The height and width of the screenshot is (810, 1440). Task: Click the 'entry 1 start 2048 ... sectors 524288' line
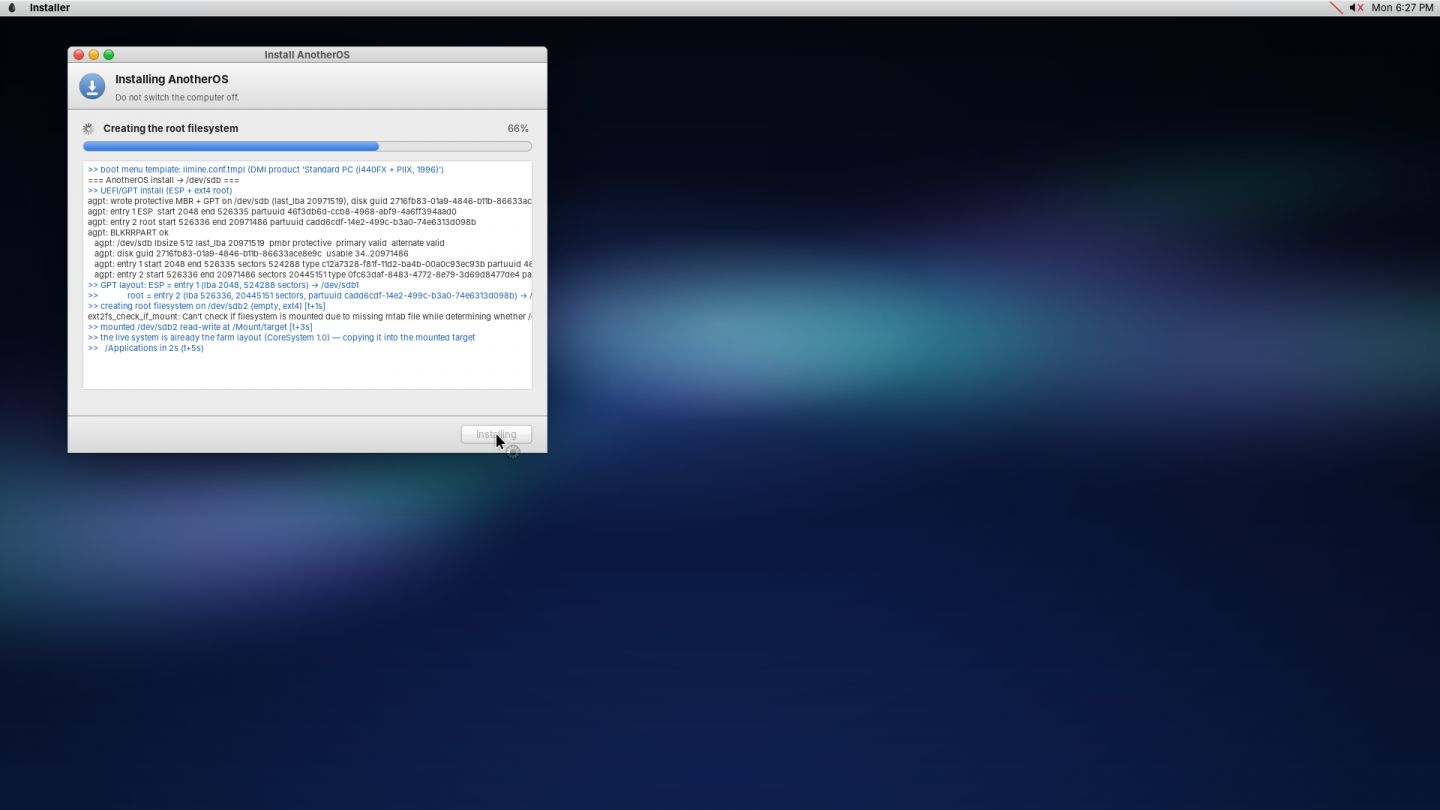[x=313, y=264]
